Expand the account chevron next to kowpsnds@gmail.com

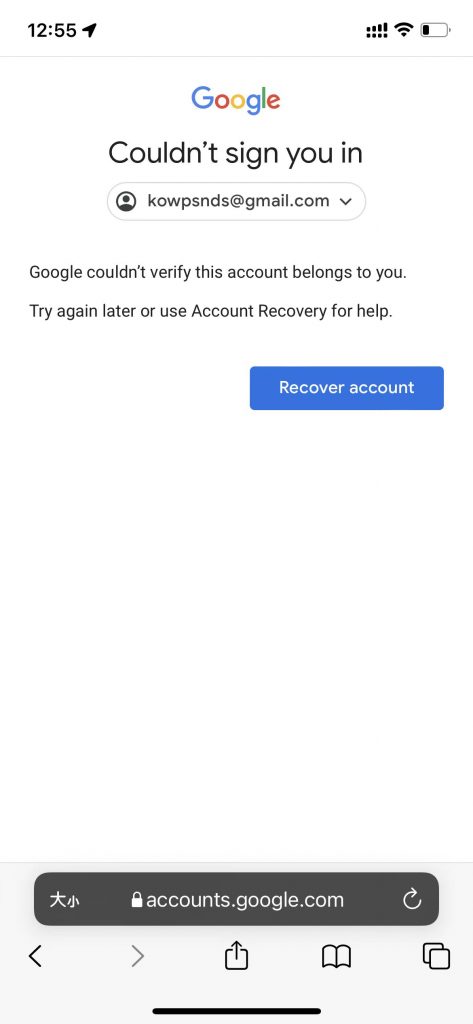346,202
